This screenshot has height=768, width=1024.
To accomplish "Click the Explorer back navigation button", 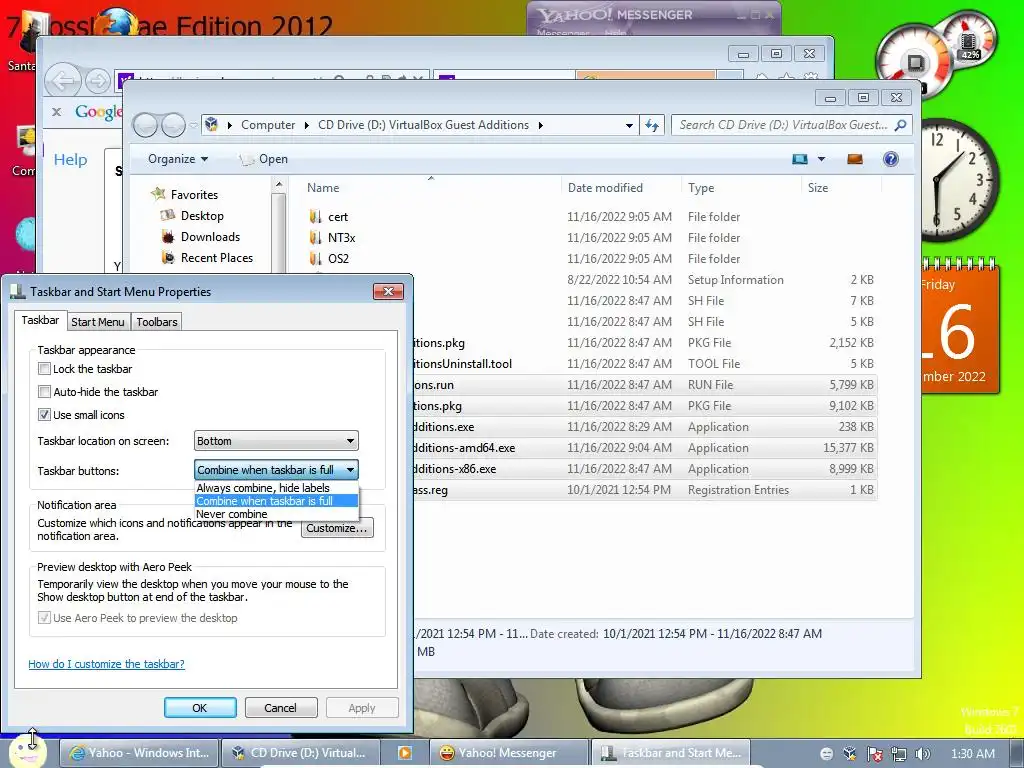I will 145,125.
